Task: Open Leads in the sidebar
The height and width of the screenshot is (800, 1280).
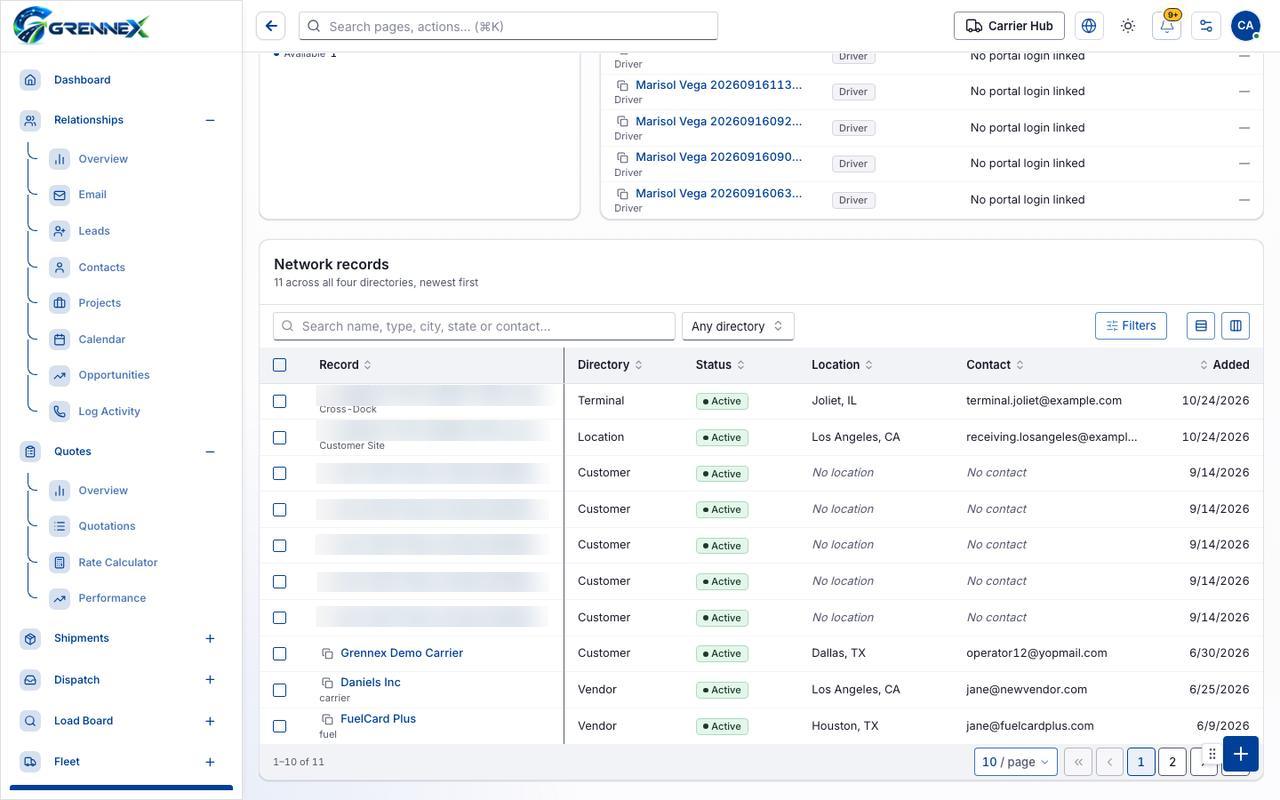Action: click(94, 231)
